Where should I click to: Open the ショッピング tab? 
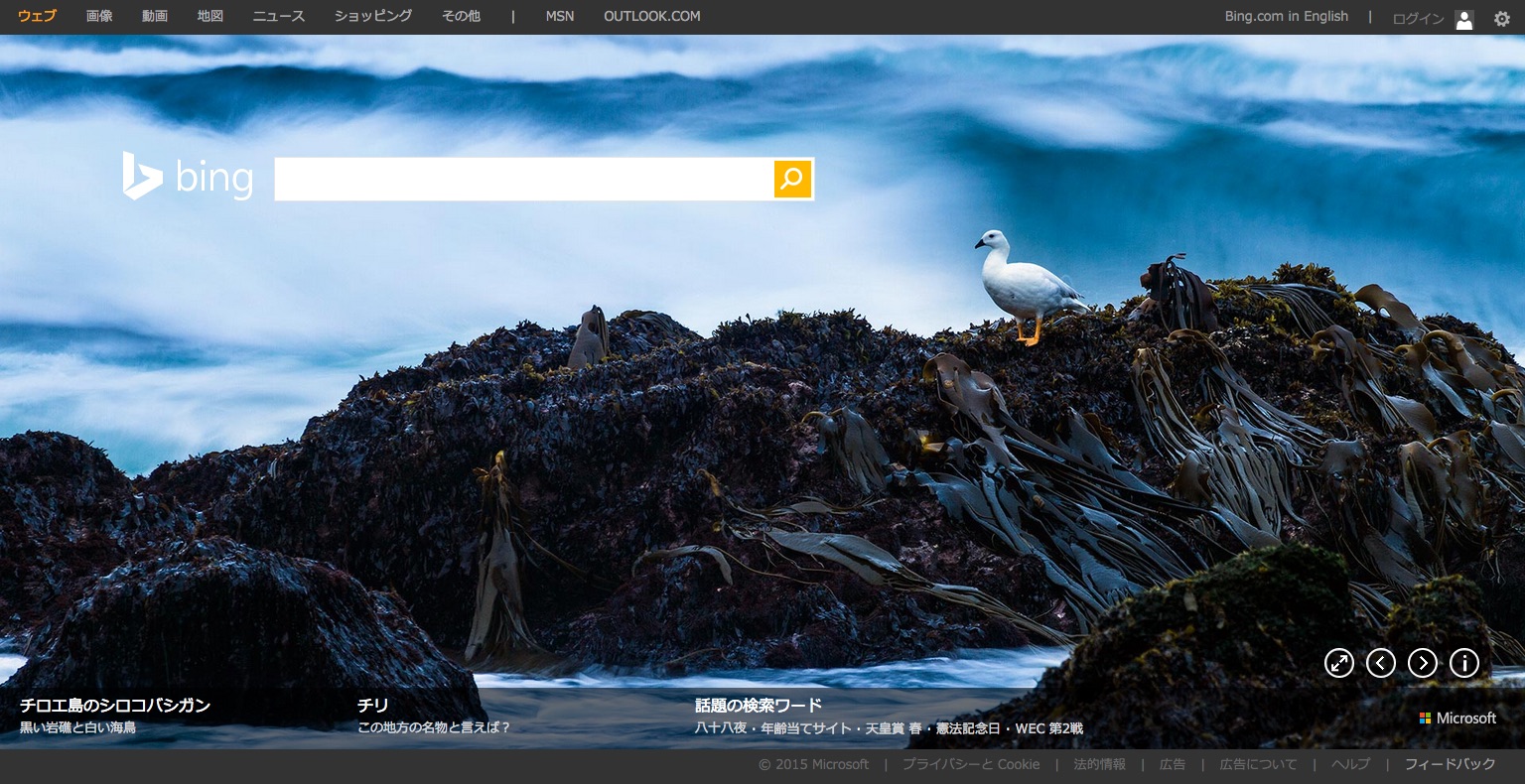(x=373, y=17)
